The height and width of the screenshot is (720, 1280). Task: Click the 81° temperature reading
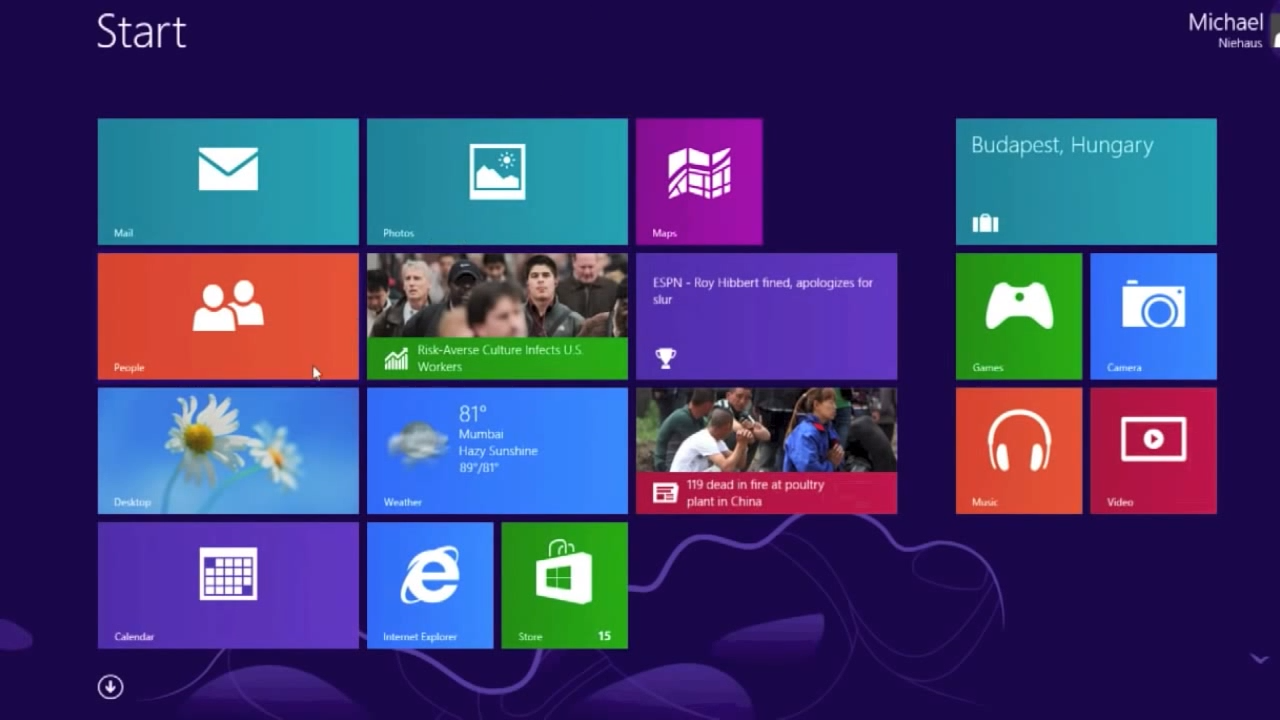(472, 414)
